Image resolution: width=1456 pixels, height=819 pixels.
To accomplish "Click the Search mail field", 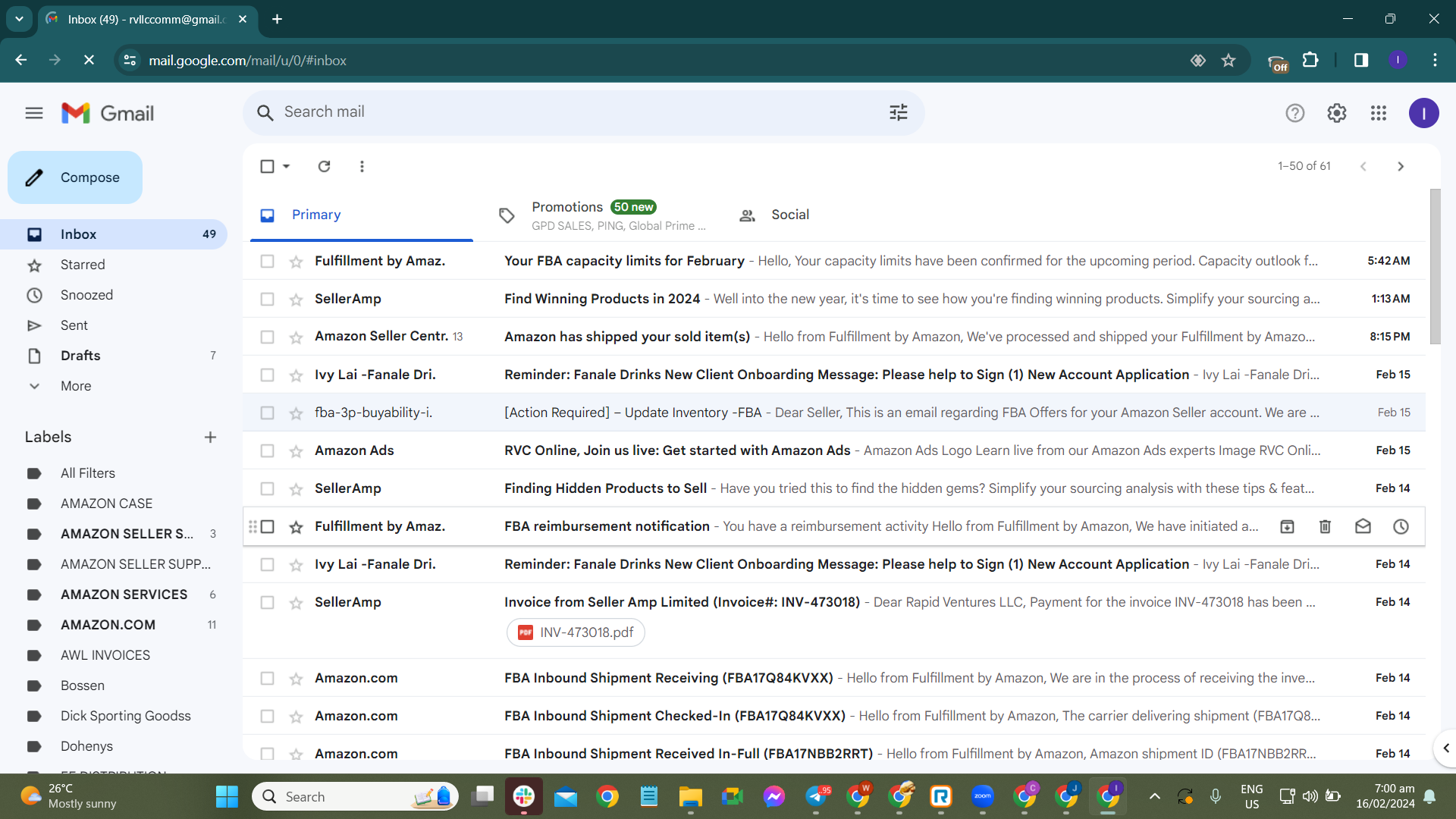I will pos(583,113).
